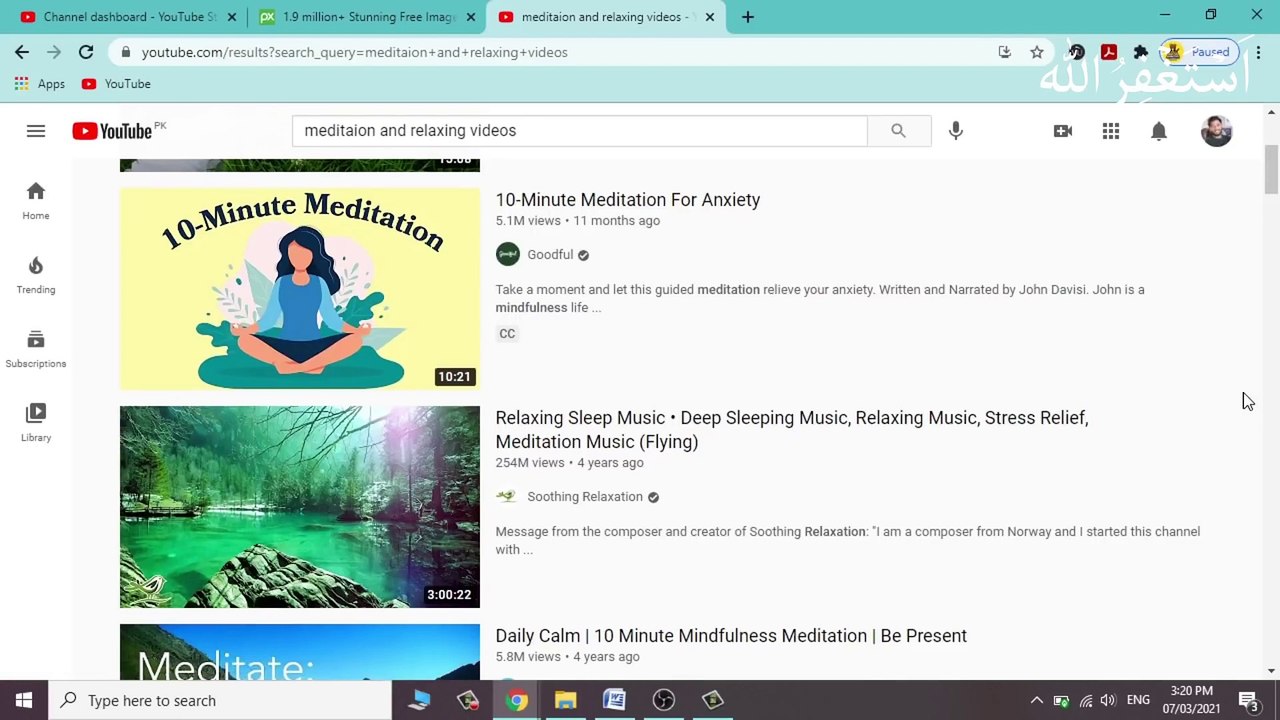
Task: Go to Home in the sidebar
Action: (36, 200)
